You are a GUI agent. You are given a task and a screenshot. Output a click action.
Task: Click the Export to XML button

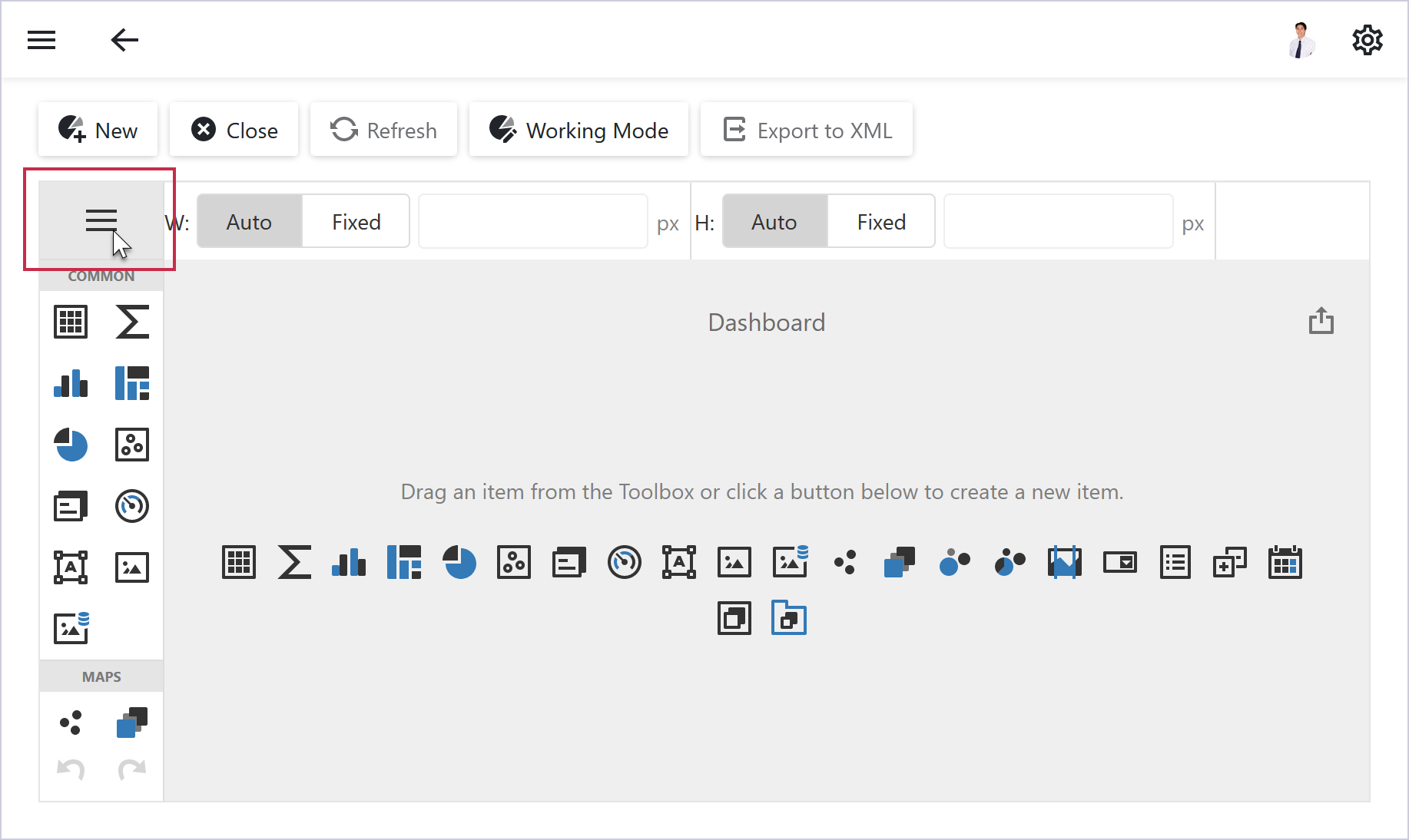click(807, 130)
